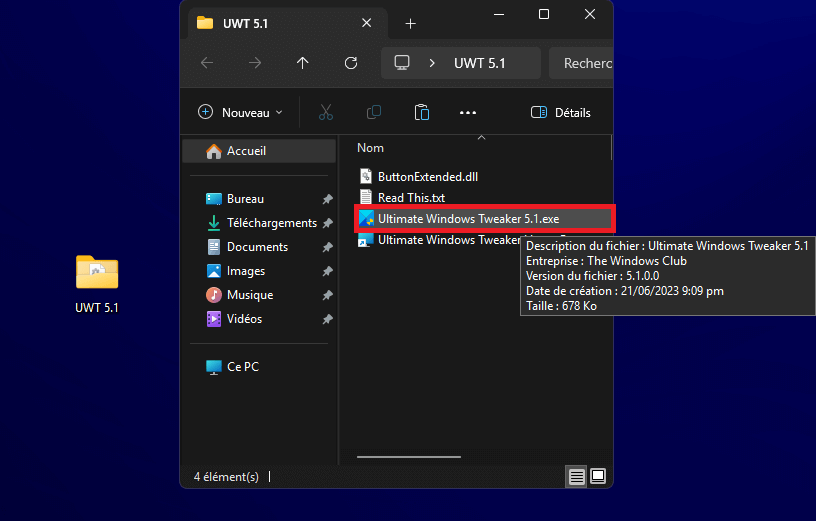Click the Cut scissors icon

tap(326, 112)
